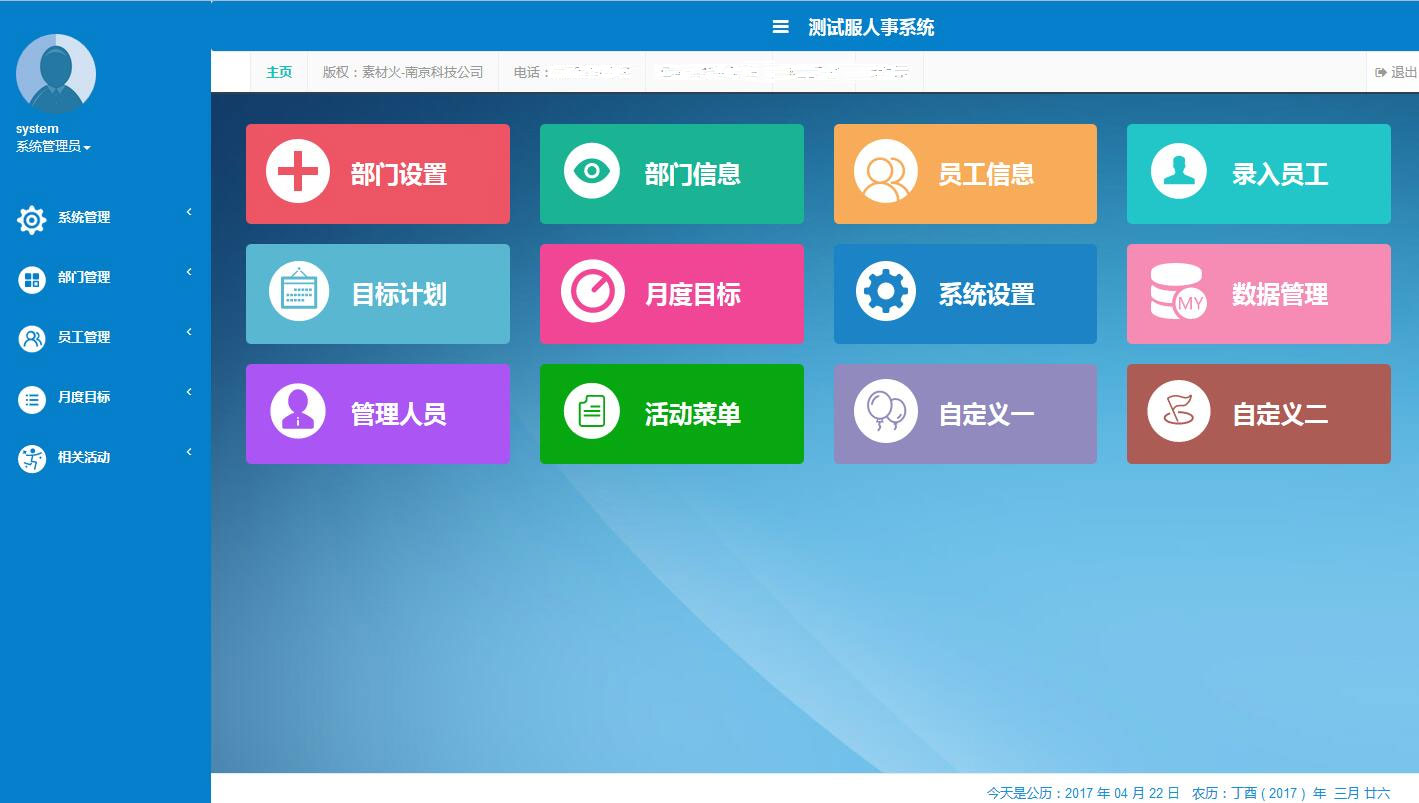
Task: Click the 退出 logout link
Action: [1397, 72]
